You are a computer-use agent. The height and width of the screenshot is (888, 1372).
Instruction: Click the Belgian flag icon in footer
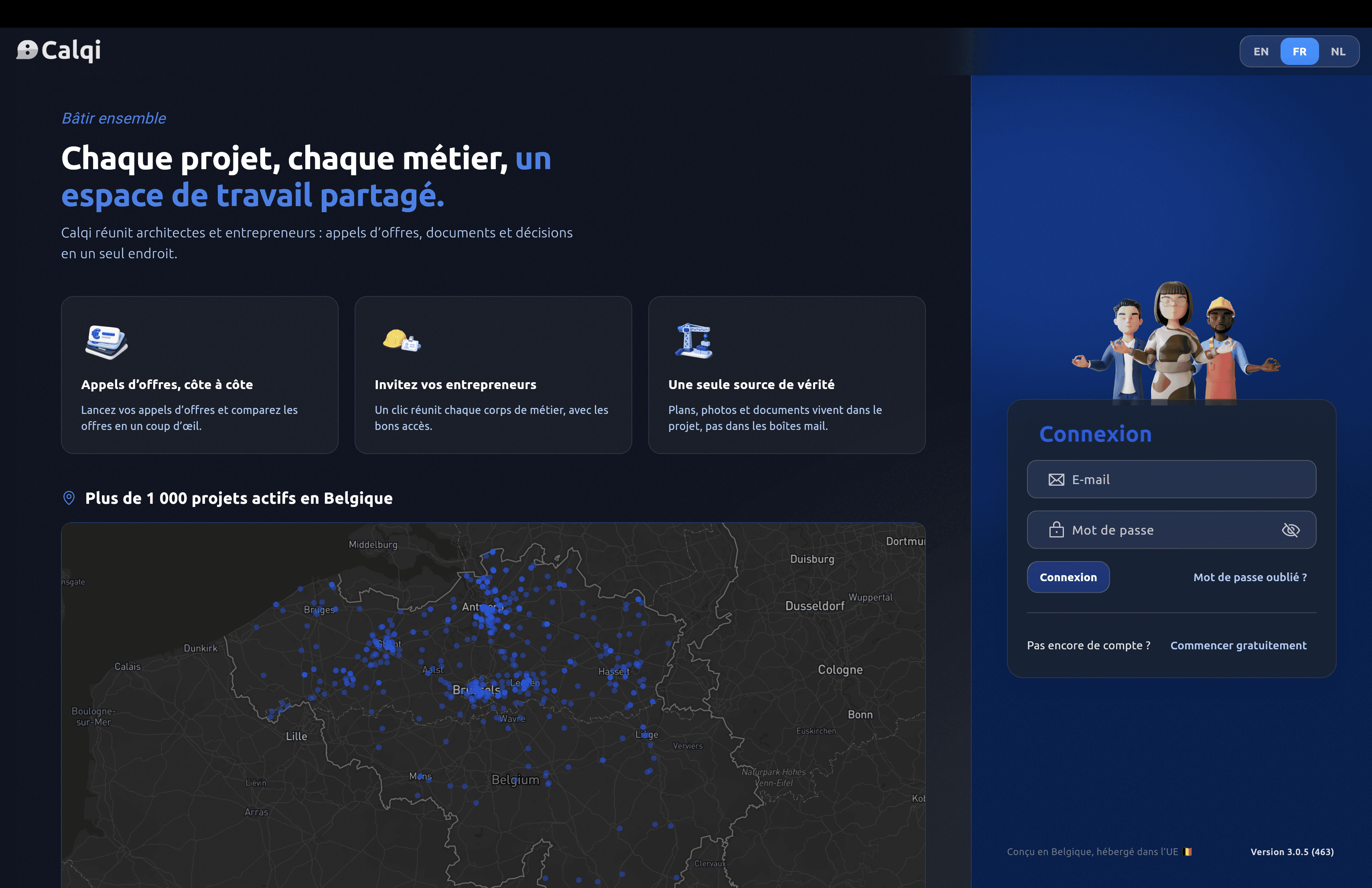click(1187, 852)
